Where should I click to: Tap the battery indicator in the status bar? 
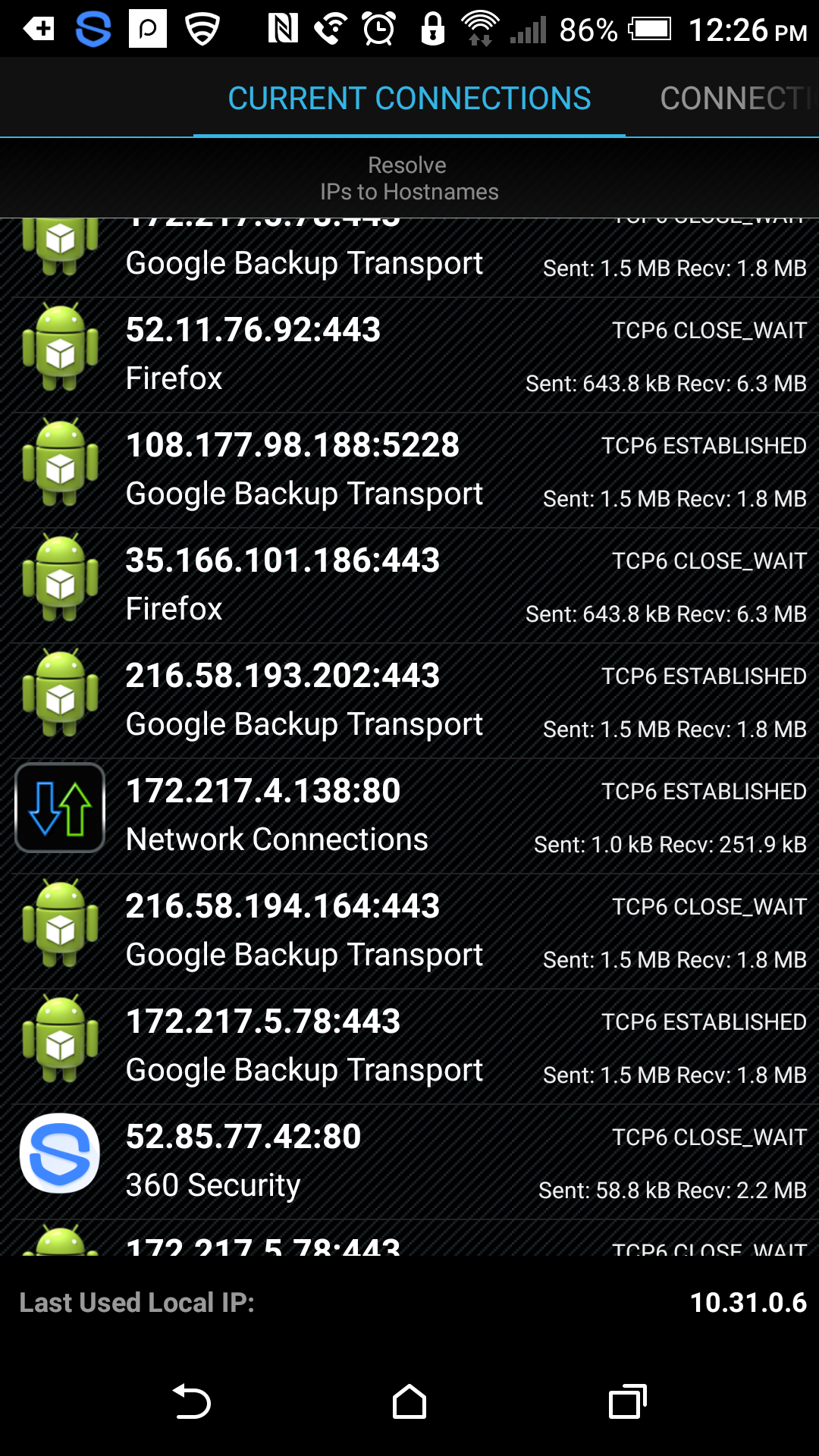(x=650, y=30)
